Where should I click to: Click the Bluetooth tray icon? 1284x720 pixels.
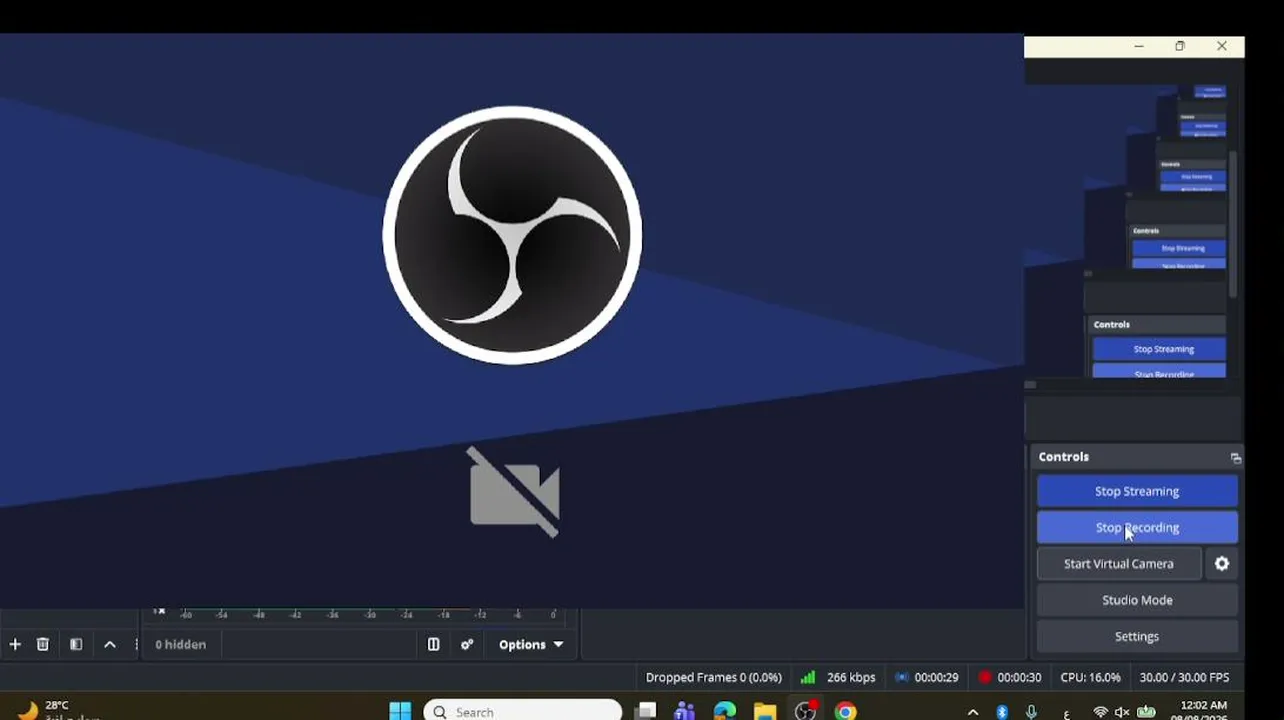[1002, 712]
